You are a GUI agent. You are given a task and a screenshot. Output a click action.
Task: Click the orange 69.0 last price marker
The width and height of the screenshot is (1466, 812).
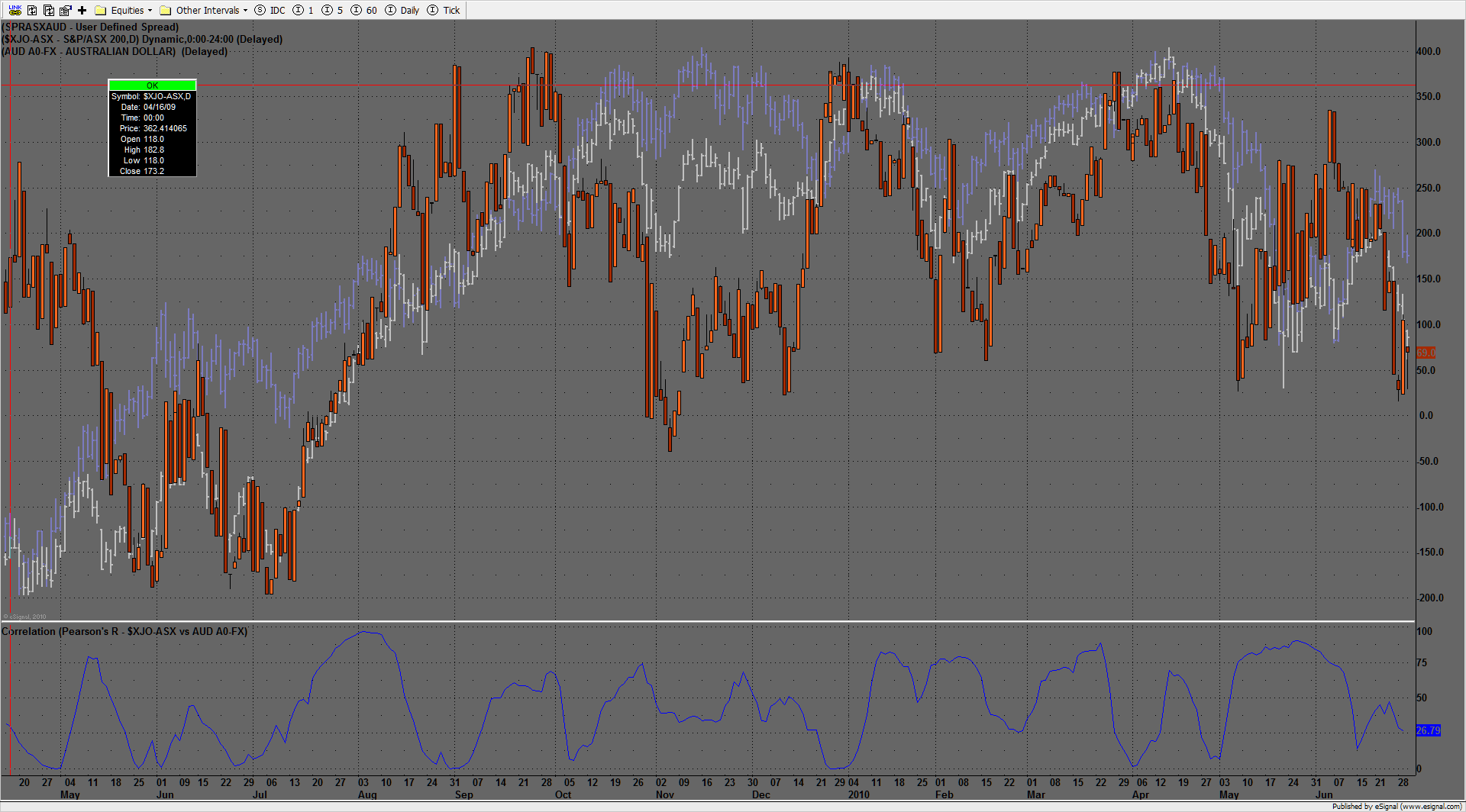click(x=1426, y=353)
